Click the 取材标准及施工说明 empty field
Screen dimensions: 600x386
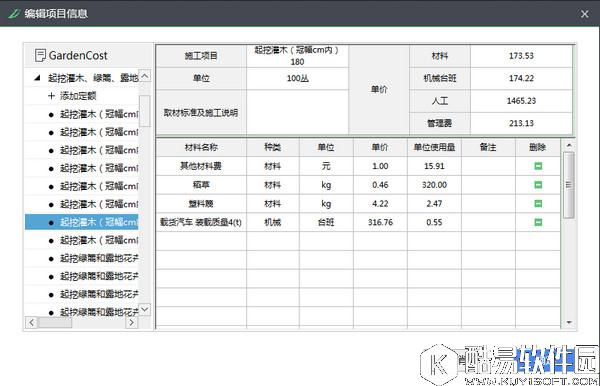pyautogui.click(x=297, y=112)
